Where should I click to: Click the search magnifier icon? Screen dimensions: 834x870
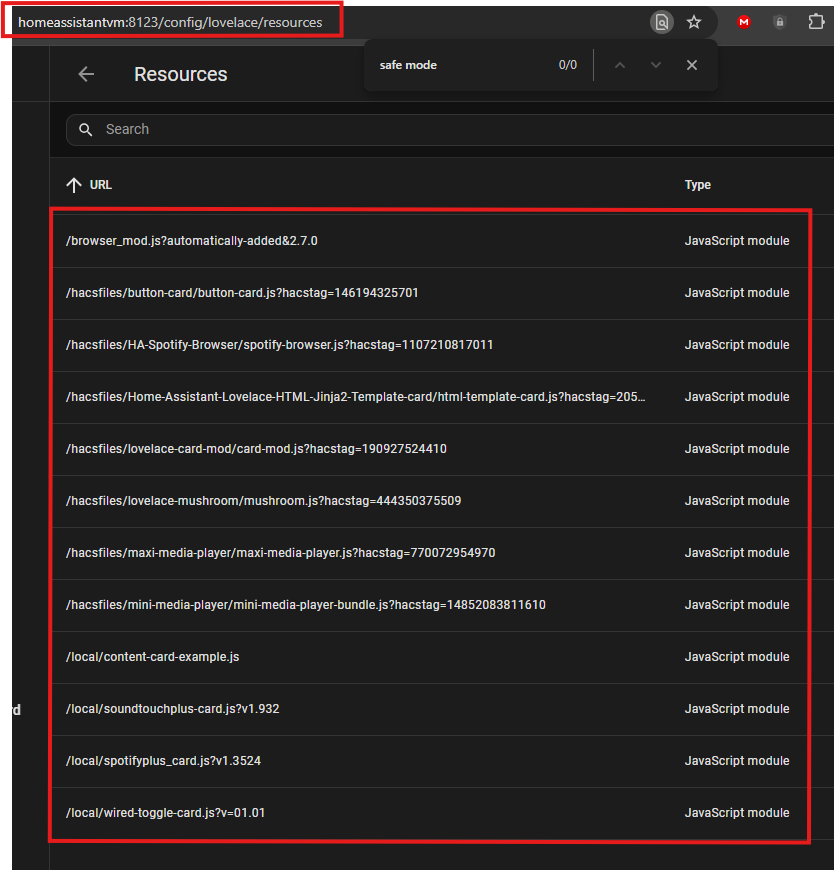[x=85, y=130]
